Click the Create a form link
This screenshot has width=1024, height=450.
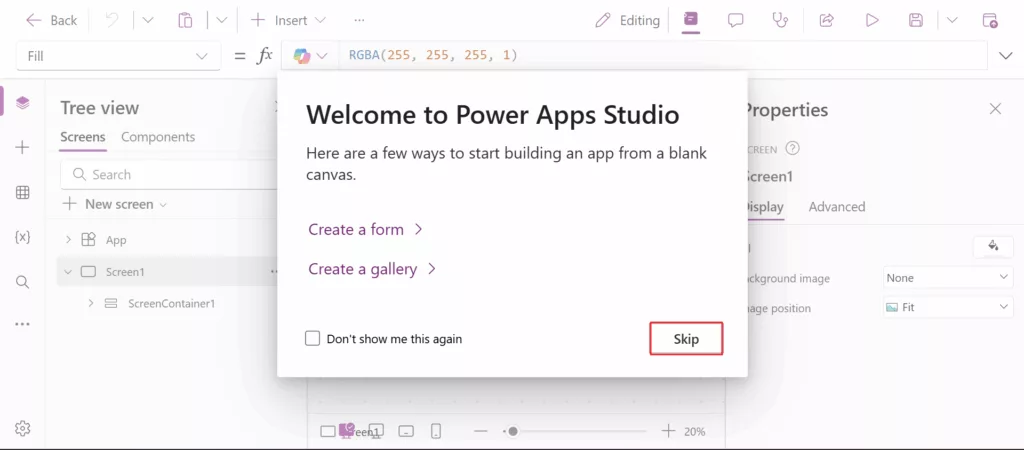click(366, 230)
